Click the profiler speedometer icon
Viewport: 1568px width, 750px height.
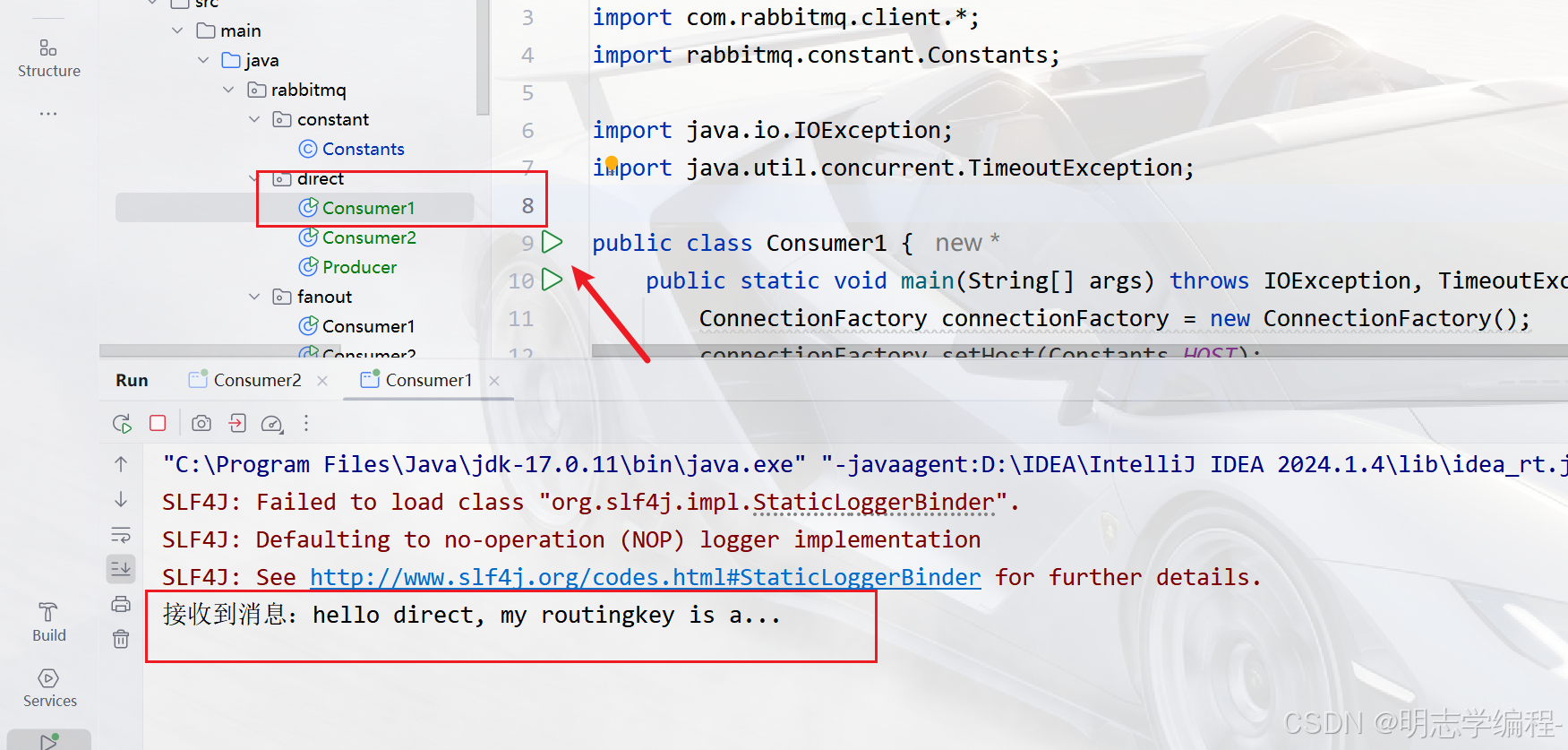click(271, 424)
